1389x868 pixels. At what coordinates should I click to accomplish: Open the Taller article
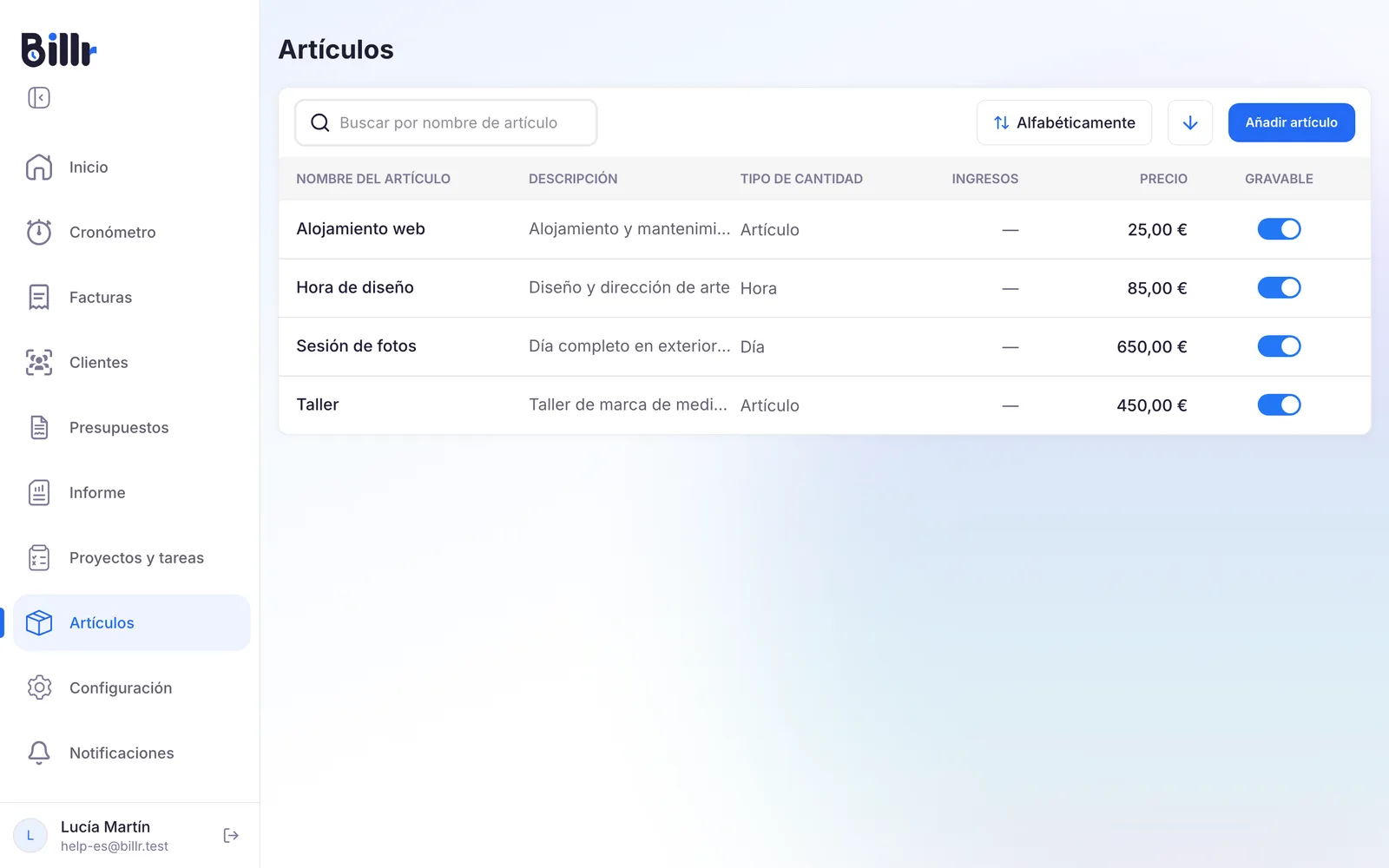[318, 404]
